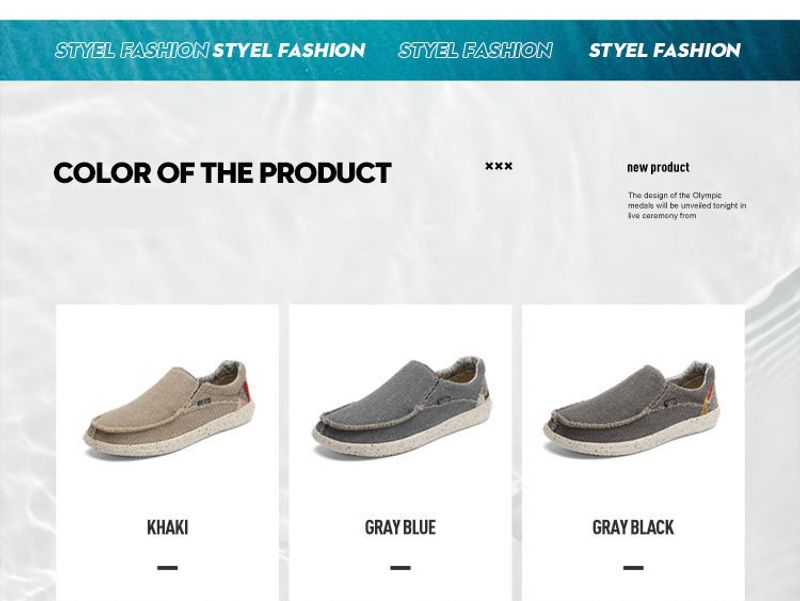The height and width of the screenshot is (601, 800).
Task: Open the 'new product' heading
Action: coord(658,167)
